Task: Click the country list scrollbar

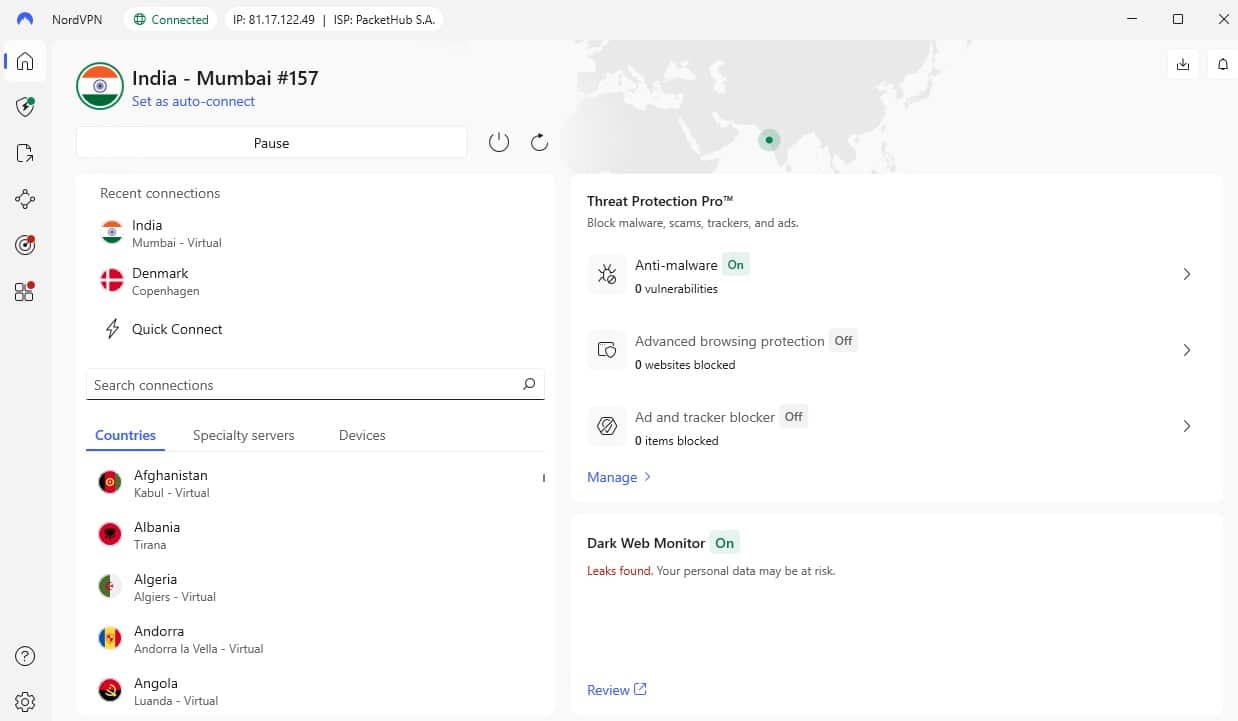Action: pos(544,479)
